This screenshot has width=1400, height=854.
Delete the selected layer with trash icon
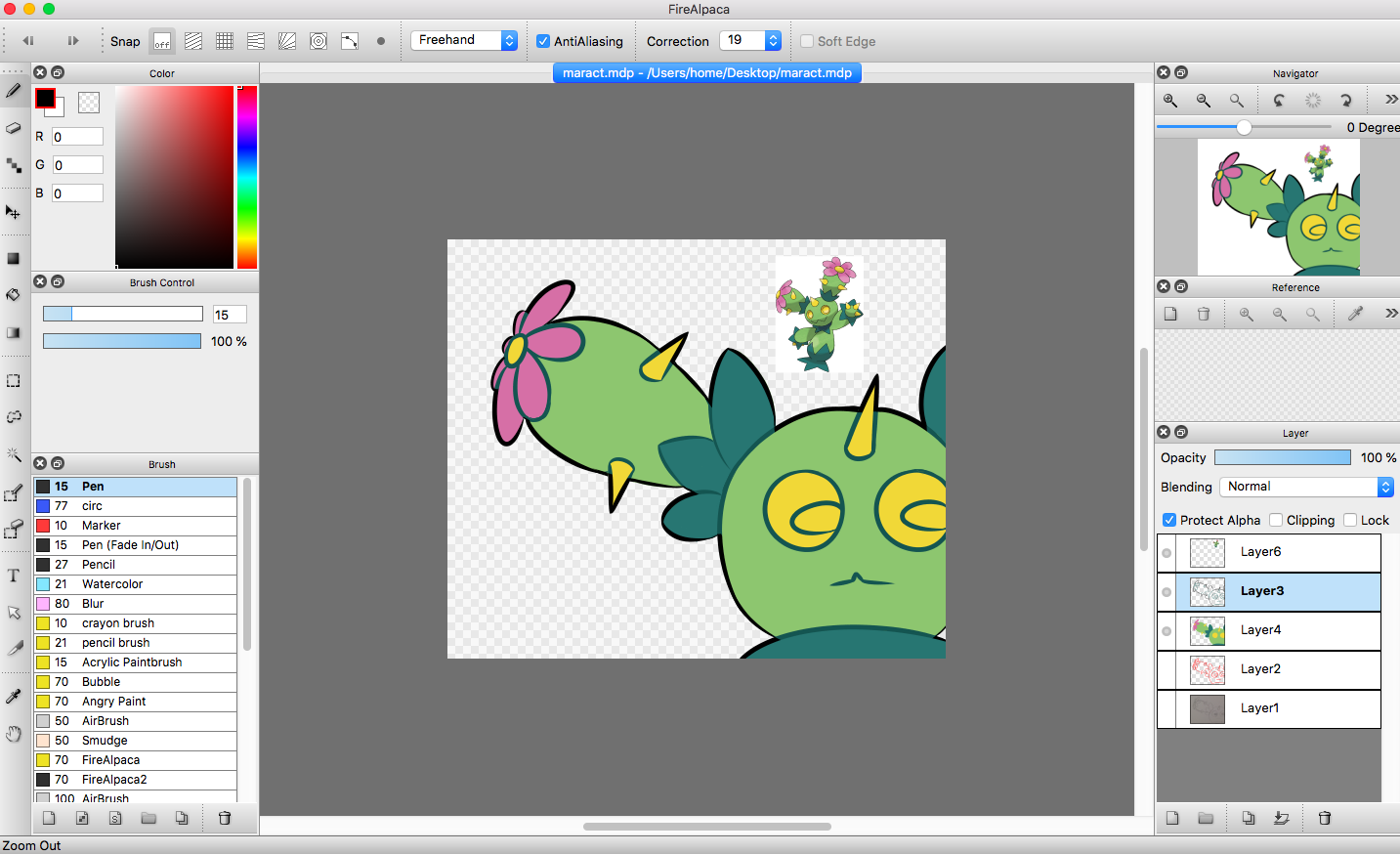[x=1325, y=818]
